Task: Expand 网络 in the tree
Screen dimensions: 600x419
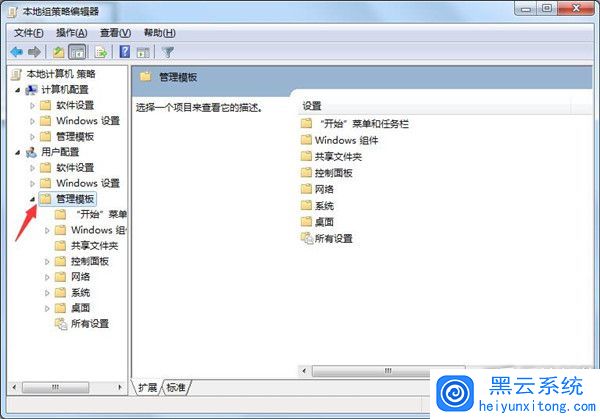Action: click(47, 277)
